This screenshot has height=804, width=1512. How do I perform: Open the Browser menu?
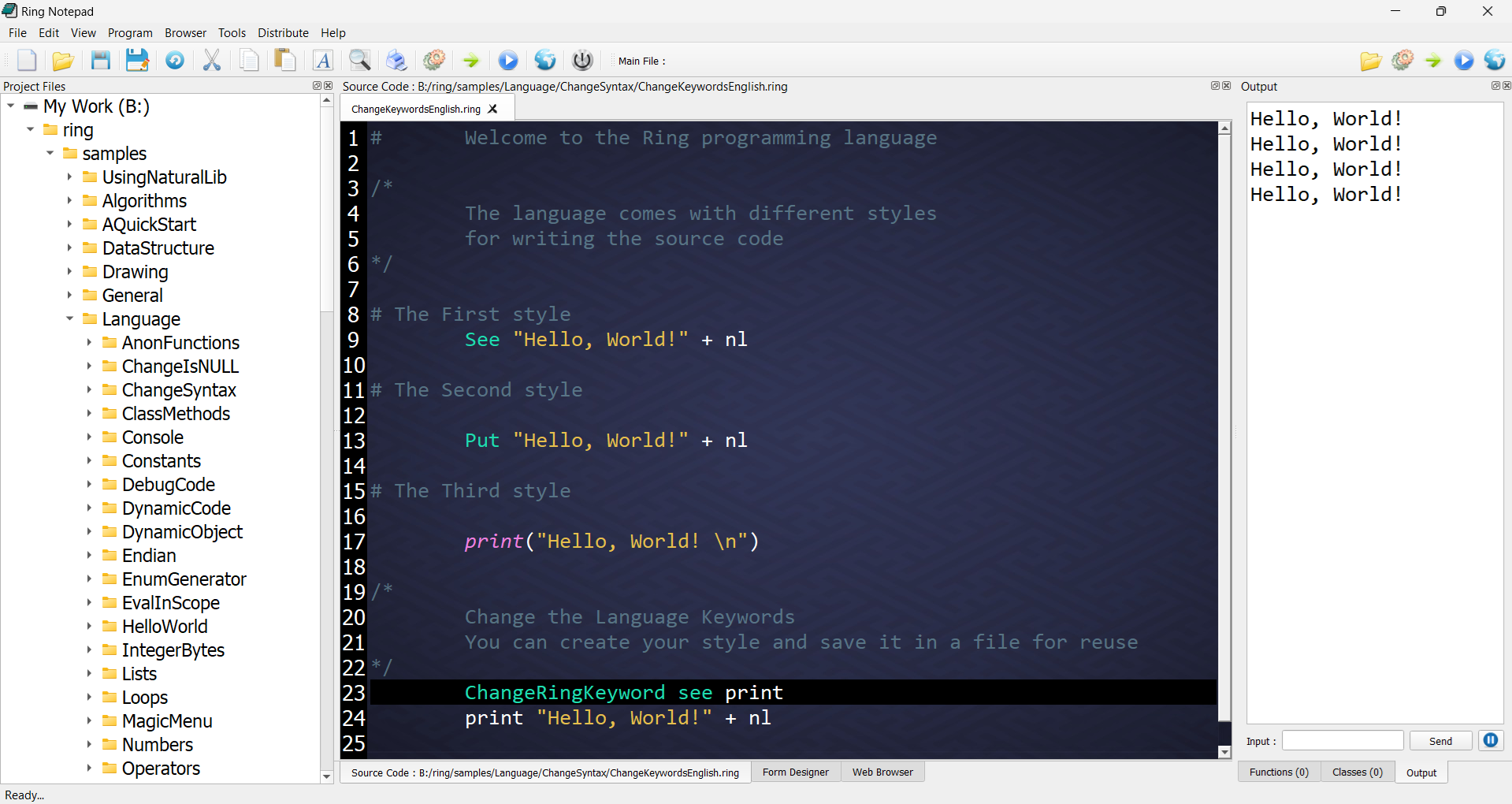pos(185,32)
